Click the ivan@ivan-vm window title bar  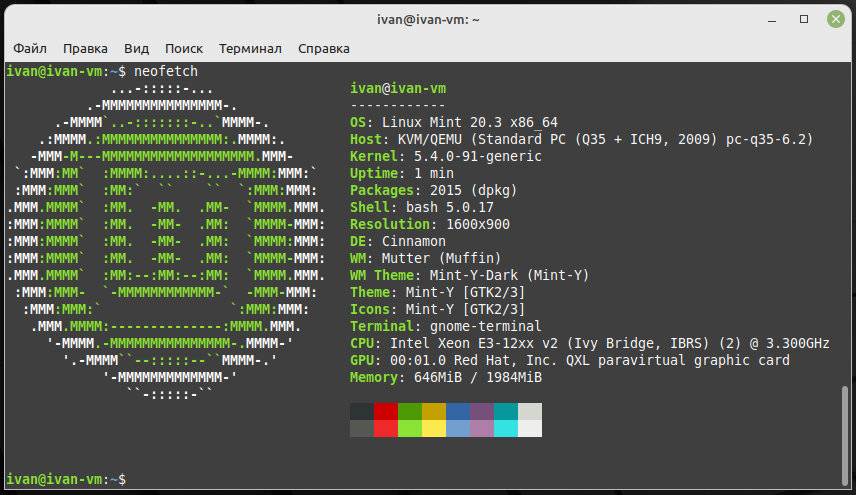428,19
